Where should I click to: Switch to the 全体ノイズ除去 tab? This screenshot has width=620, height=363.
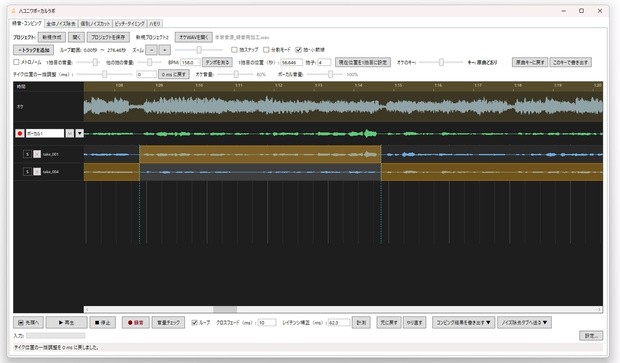click(x=61, y=24)
